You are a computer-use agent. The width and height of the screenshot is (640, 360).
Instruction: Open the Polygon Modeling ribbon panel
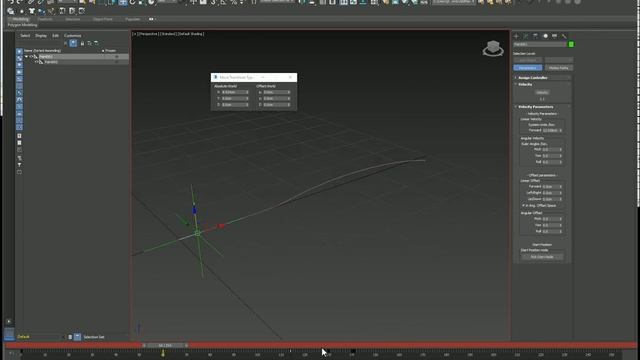[22, 25]
